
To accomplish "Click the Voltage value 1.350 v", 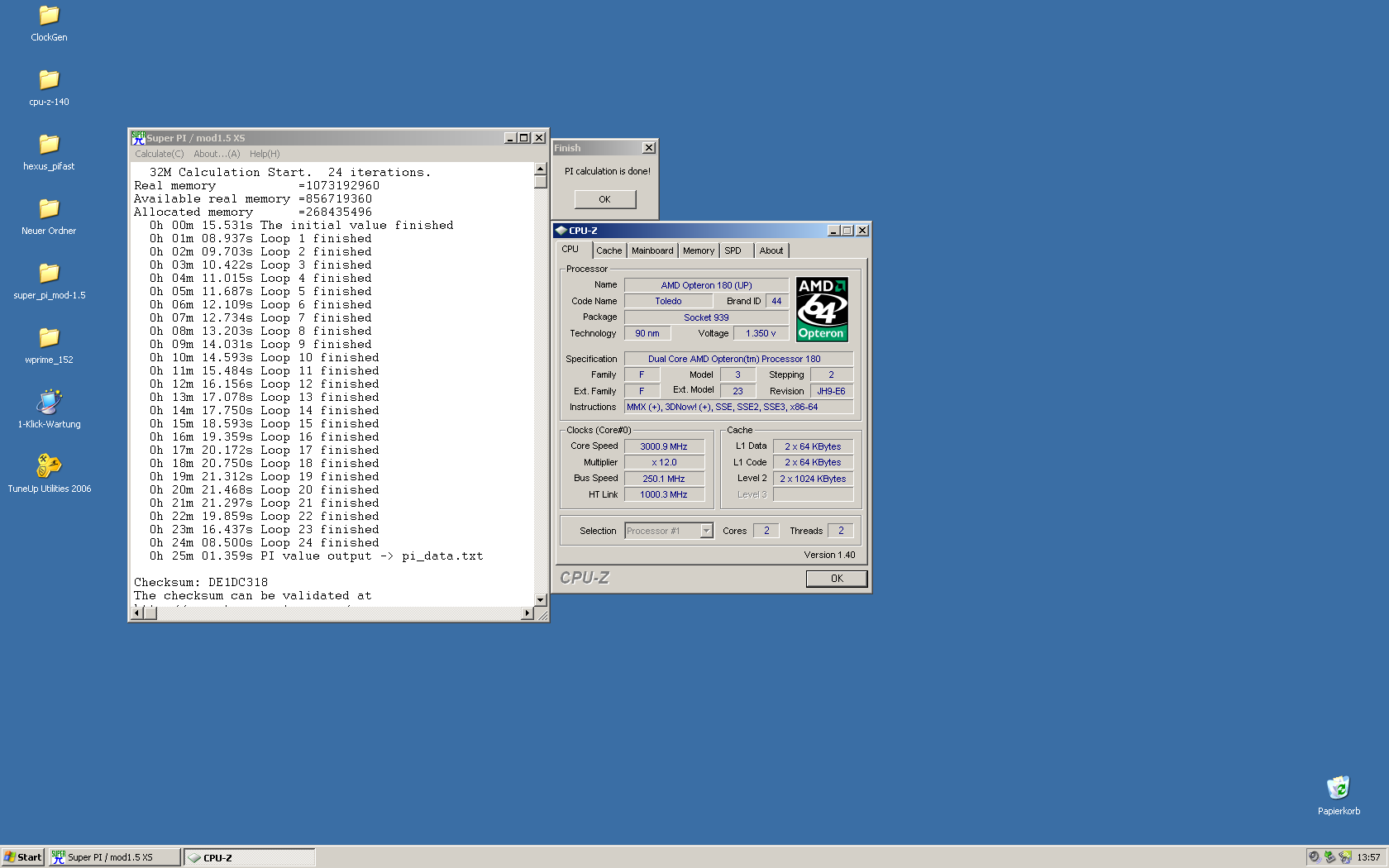I will (761, 333).
